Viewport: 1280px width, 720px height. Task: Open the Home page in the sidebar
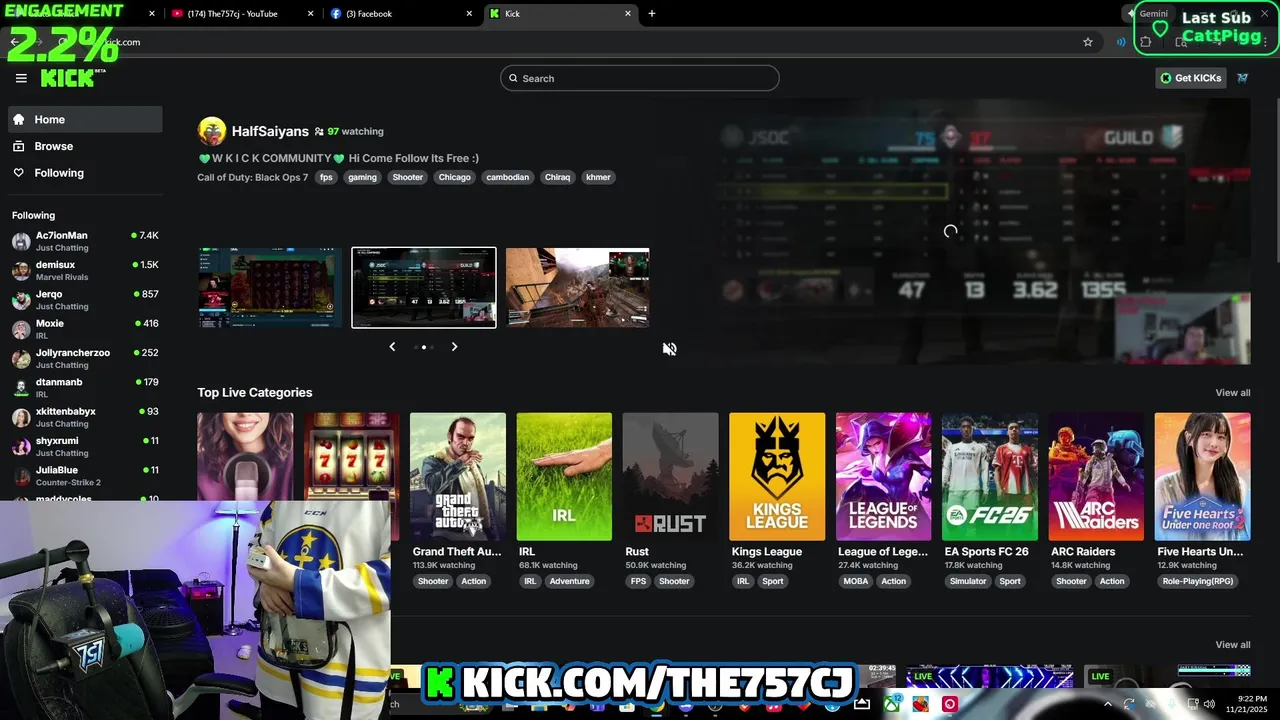[x=85, y=119]
